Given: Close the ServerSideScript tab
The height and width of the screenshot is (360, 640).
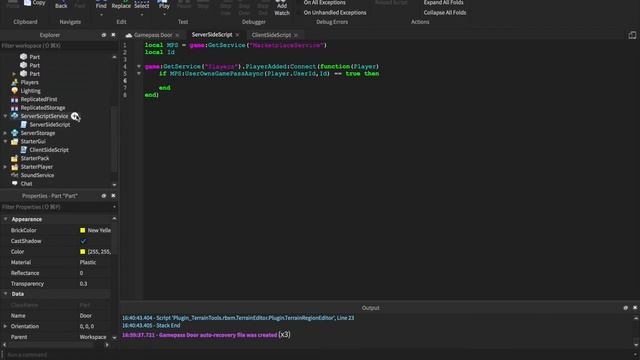Looking at the screenshot, I should tap(237, 35).
